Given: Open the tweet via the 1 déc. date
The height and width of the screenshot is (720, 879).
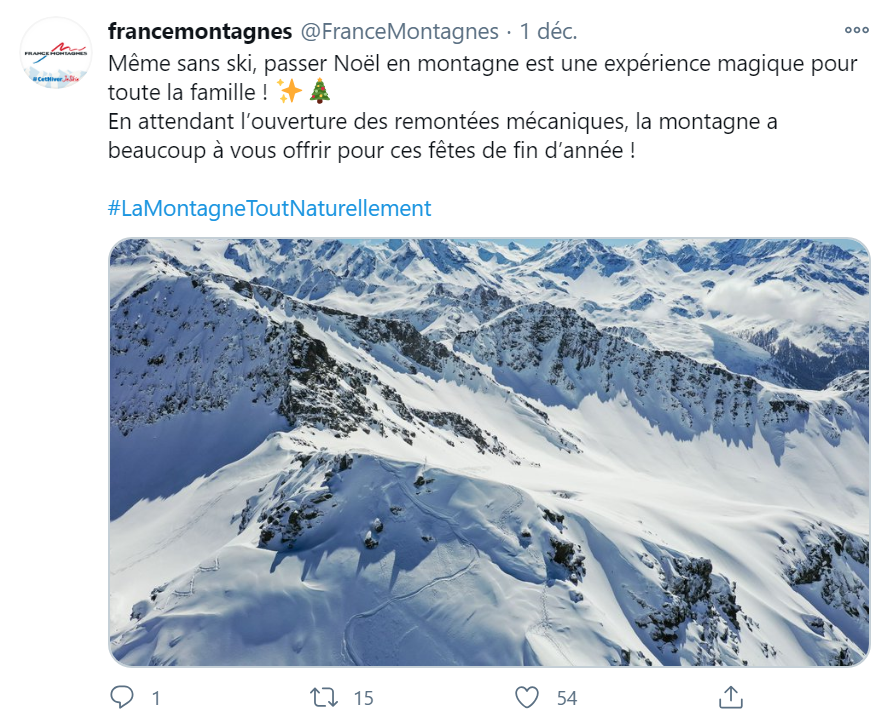Looking at the screenshot, I should 548,31.
